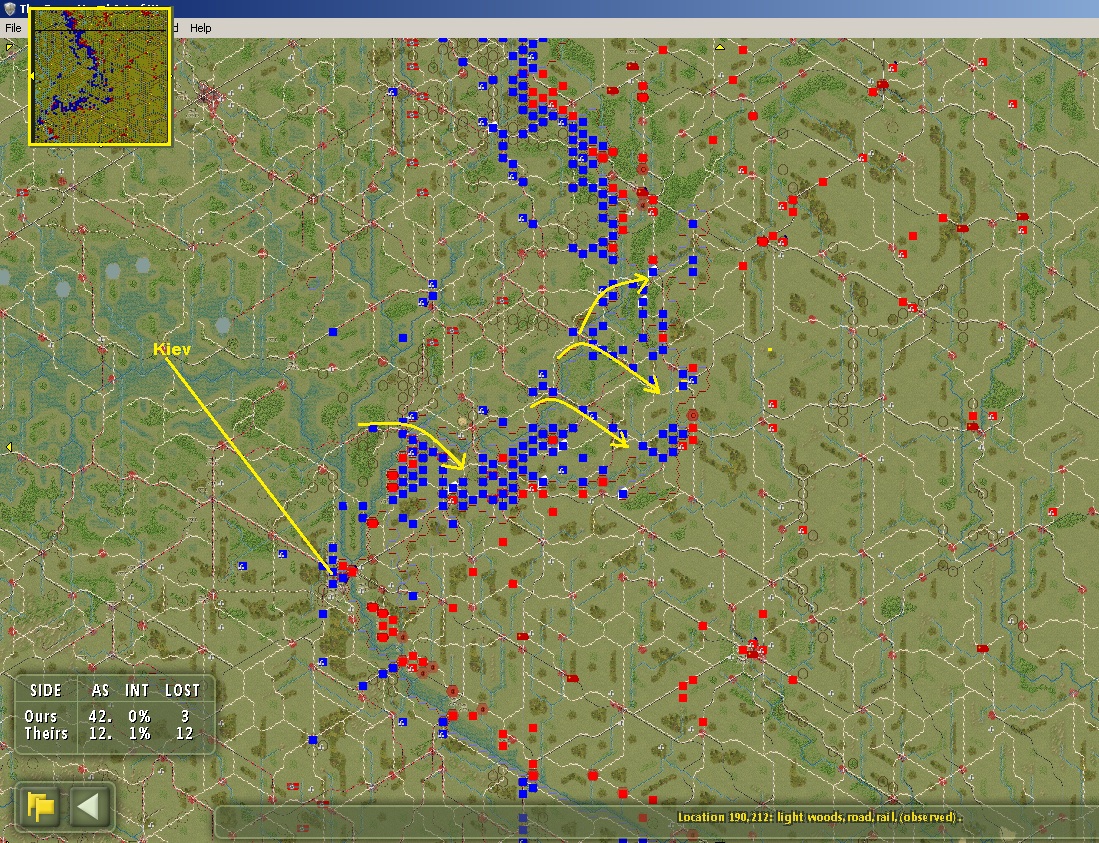Viewport: 1099px width, 843px height.
Task: Click the yellow double-flag button
Action: (x=41, y=806)
